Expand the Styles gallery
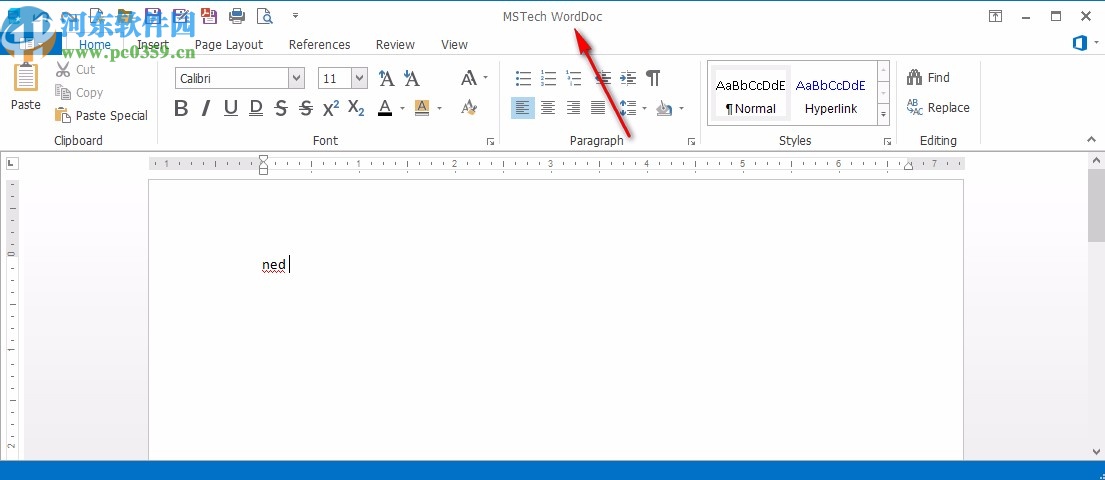The height and width of the screenshot is (480, 1105). (883, 113)
